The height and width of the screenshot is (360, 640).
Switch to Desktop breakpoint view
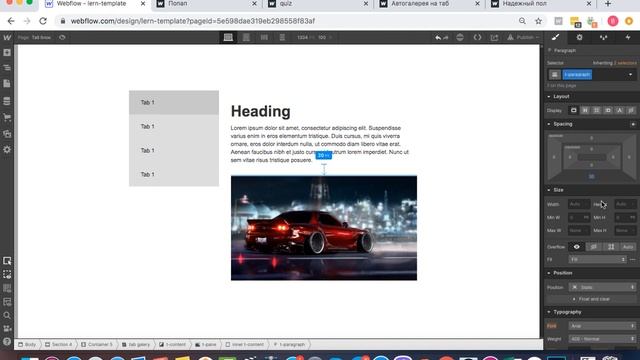(228, 37)
